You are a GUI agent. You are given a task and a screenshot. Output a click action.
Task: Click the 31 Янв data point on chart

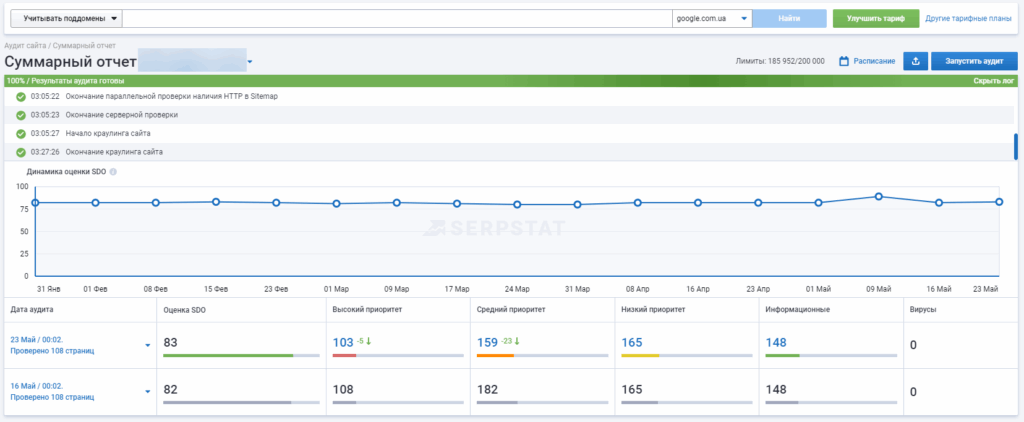pyautogui.click(x=35, y=203)
